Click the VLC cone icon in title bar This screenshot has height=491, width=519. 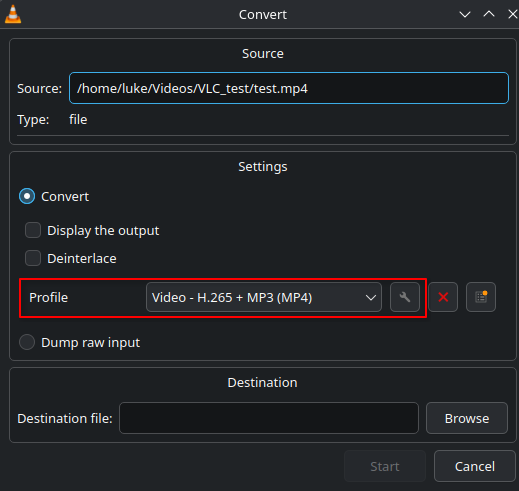pos(13,14)
